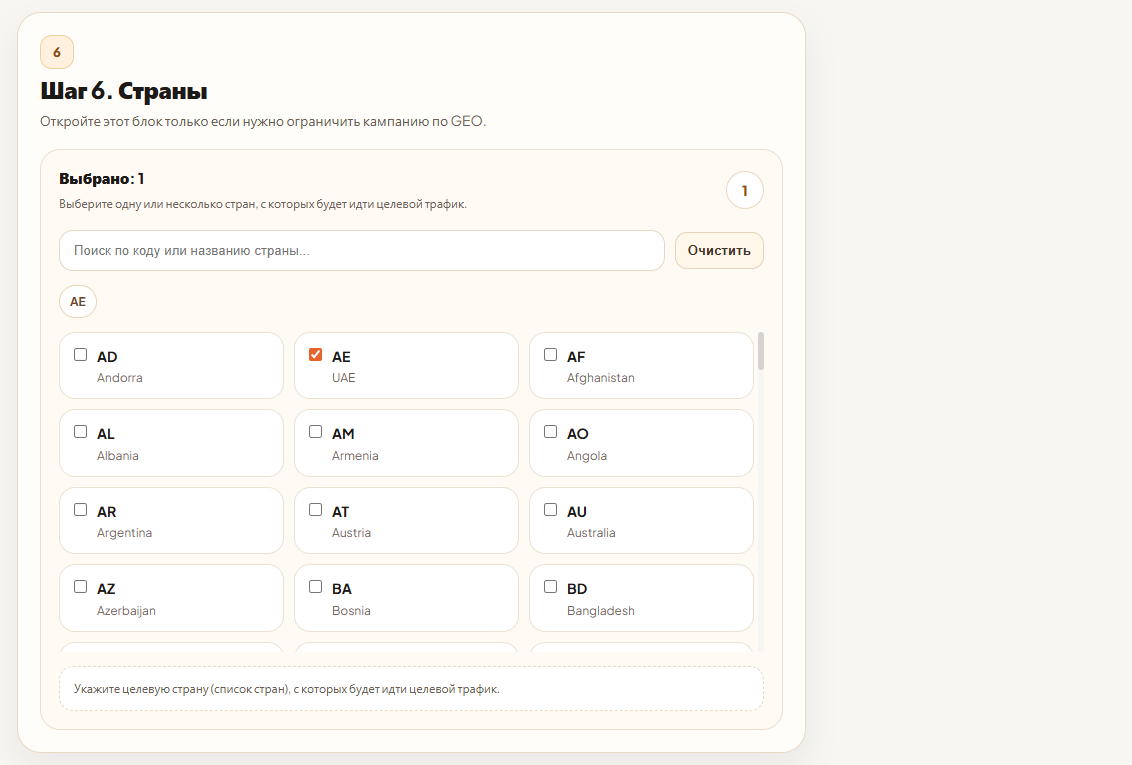Check the AO Angola checkbox

coord(551,432)
